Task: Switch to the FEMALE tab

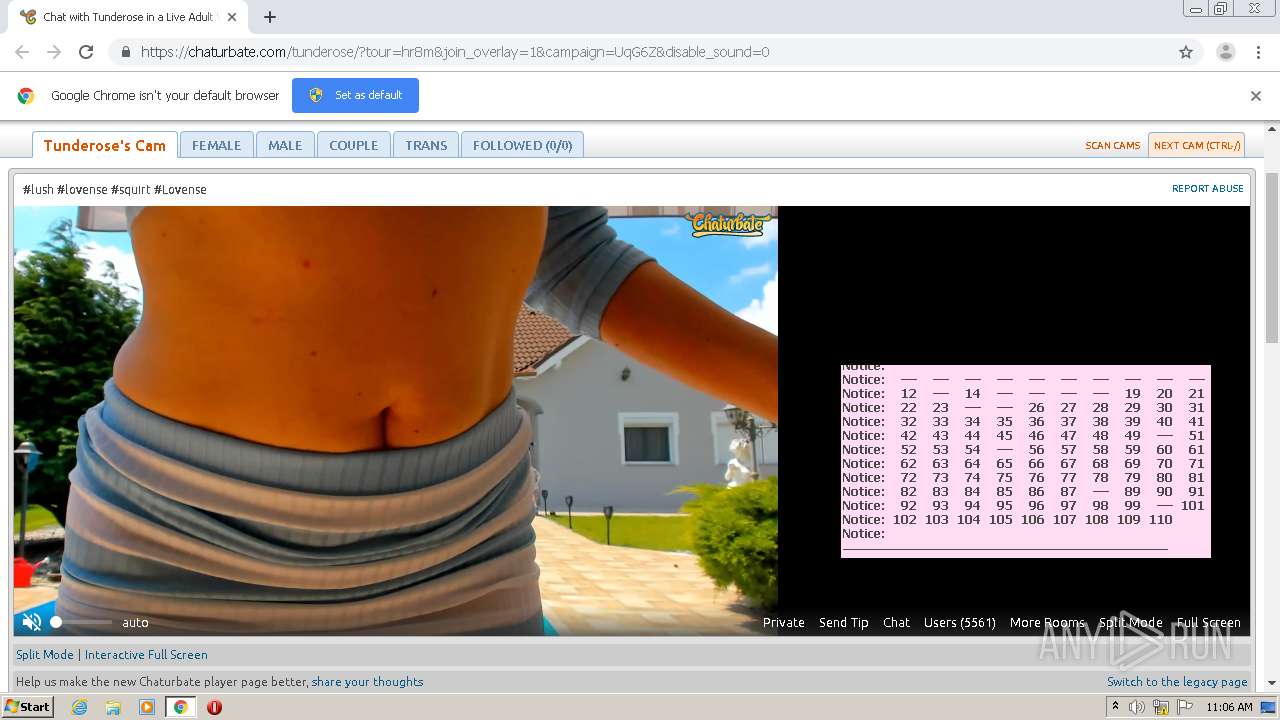Action: [216, 145]
